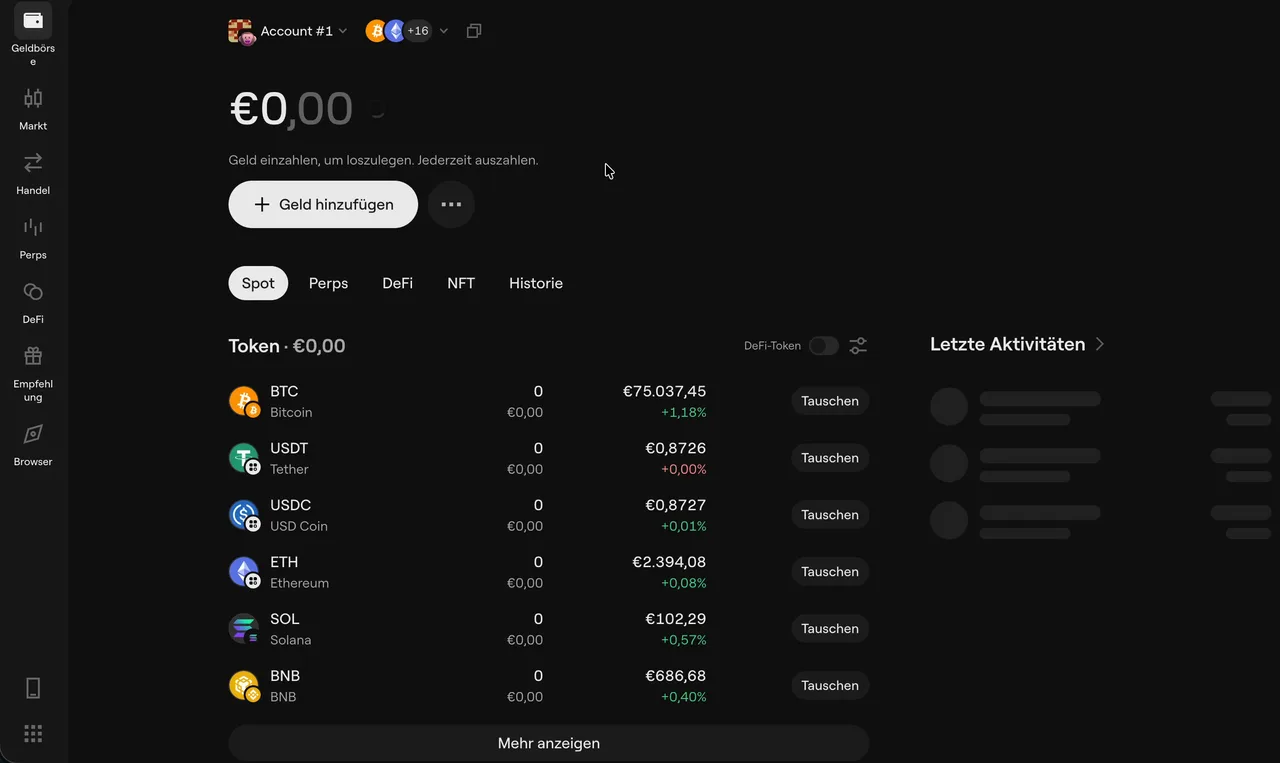Click the Geld hinzufügen button
The height and width of the screenshot is (763, 1280).
pos(323,204)
